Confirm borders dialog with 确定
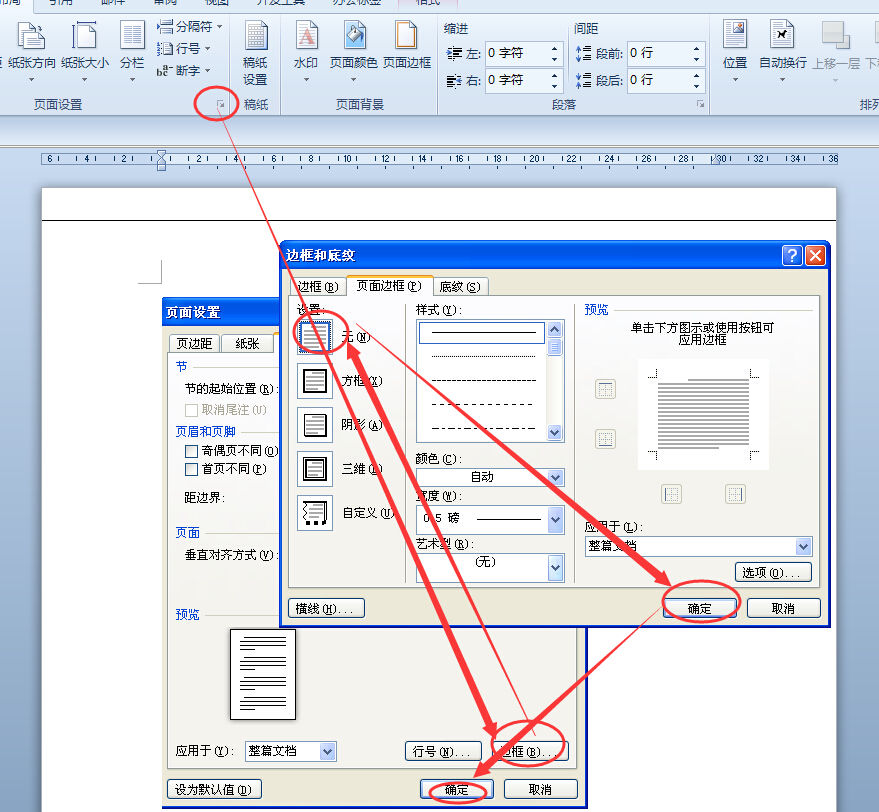 (x=700, y=608)
